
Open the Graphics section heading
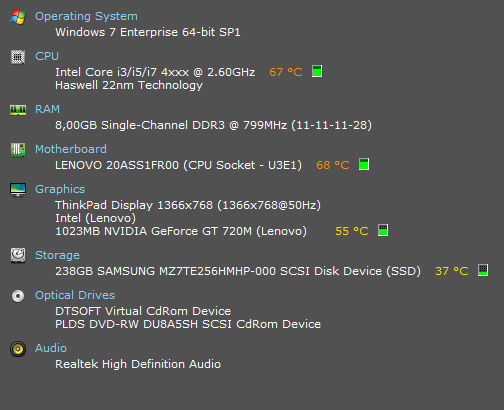coord(60,189)
